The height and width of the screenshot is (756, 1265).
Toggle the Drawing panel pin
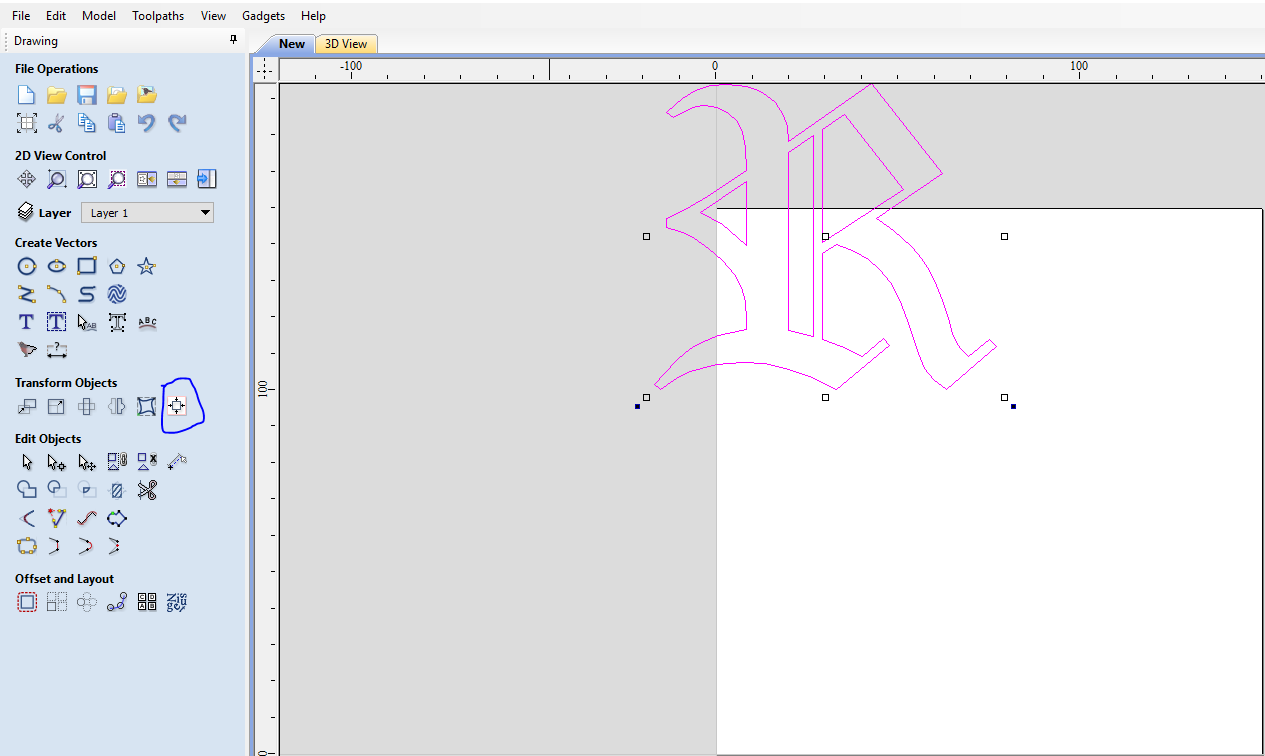(x=233, y=40)
